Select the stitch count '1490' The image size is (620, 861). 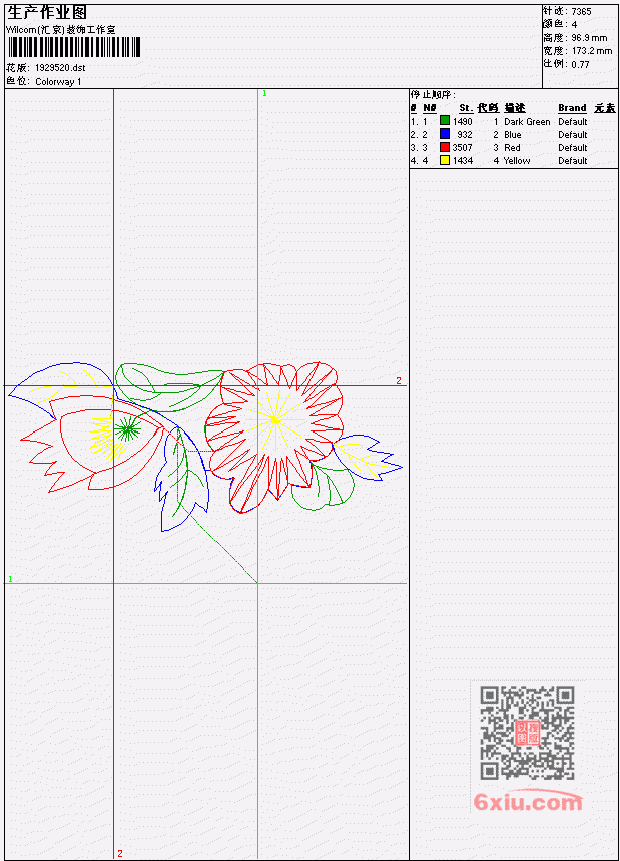[x=462, y=121]
